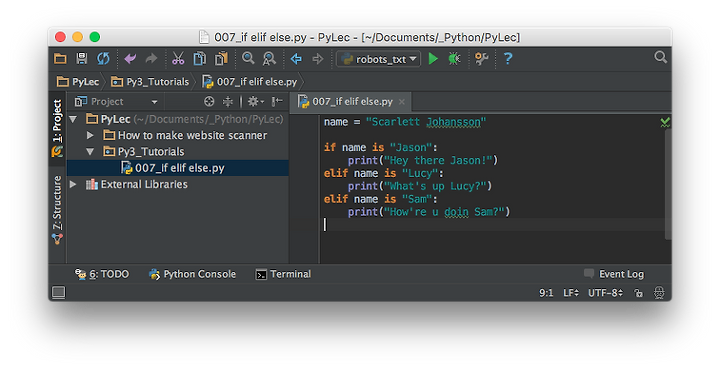The height and width of the screenshot is (370, 720).
Task: Open the Python Console tab
Action: click(x=192, y=275)
